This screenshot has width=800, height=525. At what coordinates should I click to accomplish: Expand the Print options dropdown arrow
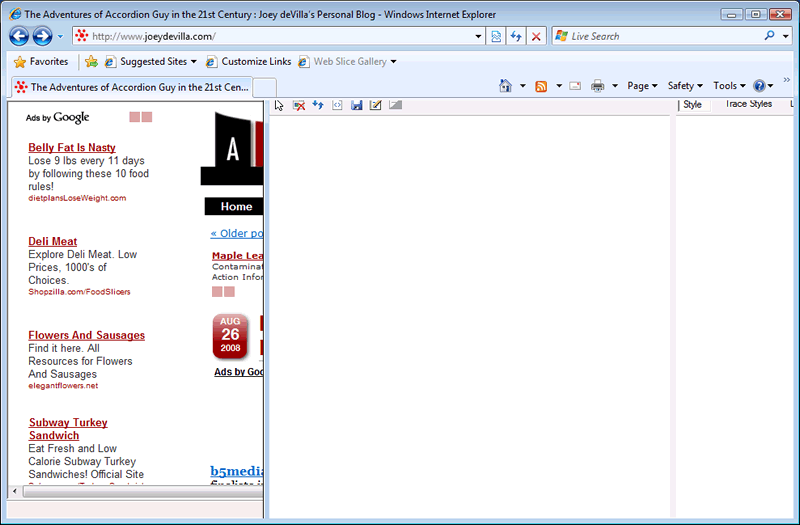coord(615,86)
